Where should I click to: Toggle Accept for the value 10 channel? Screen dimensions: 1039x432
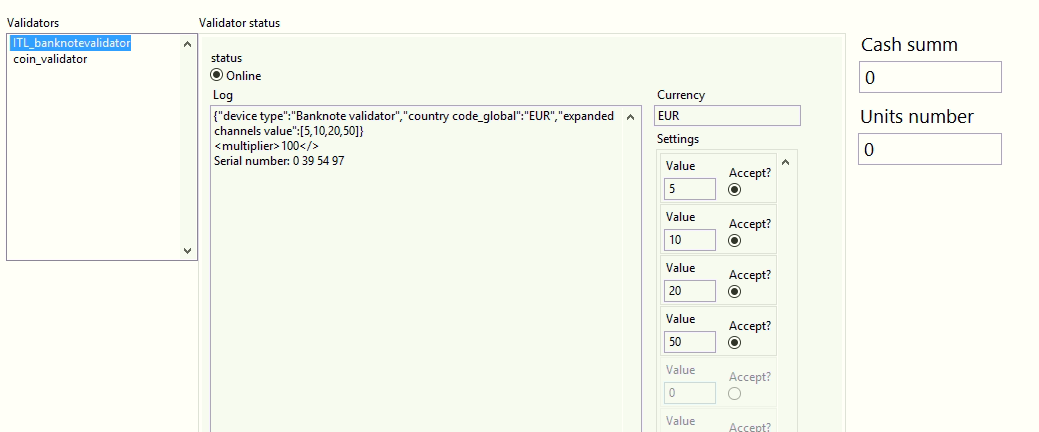pyautogui.click(x=735, y=240)
